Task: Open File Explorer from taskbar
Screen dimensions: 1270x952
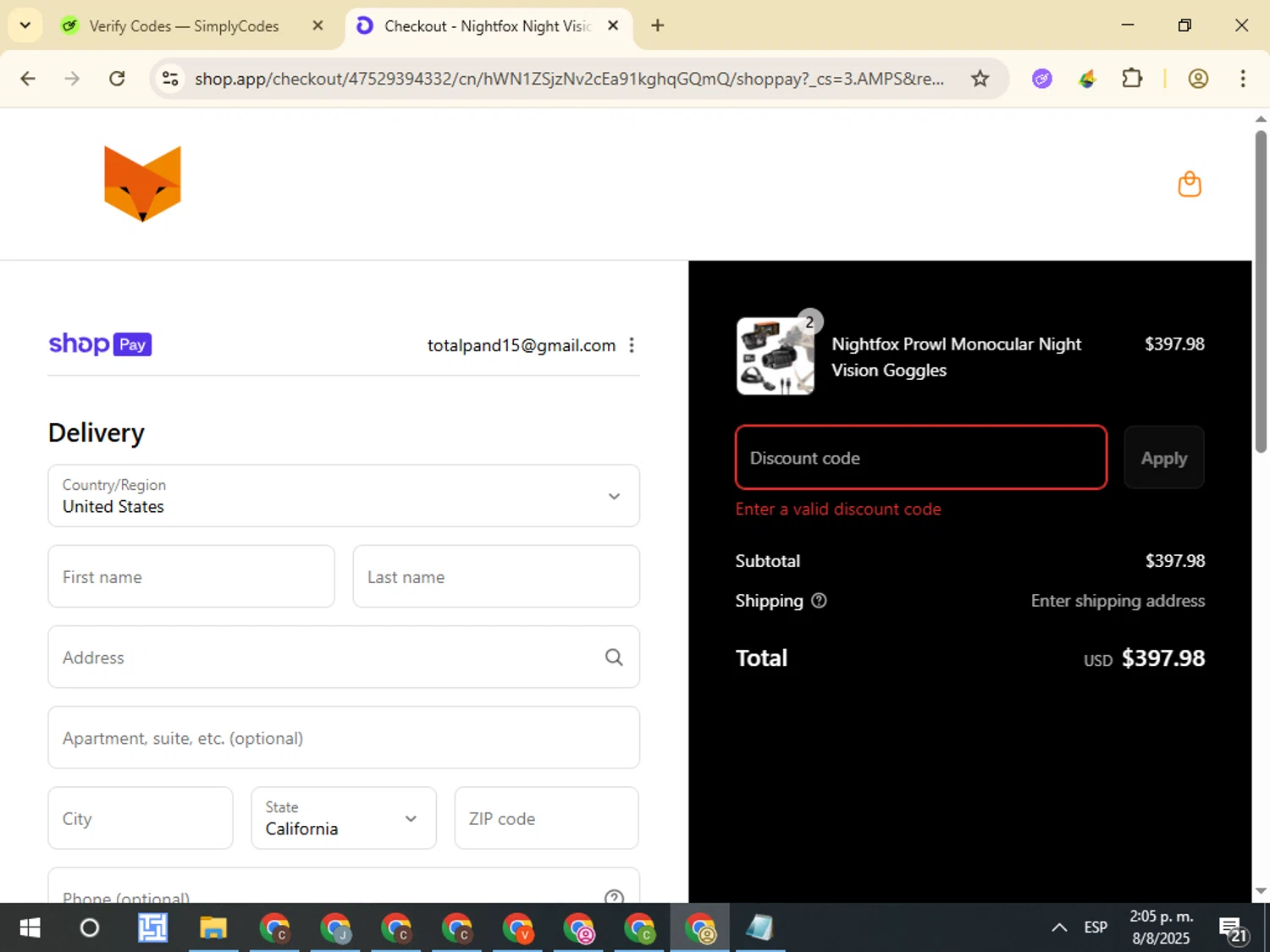Action: click(x=213, y=928)
